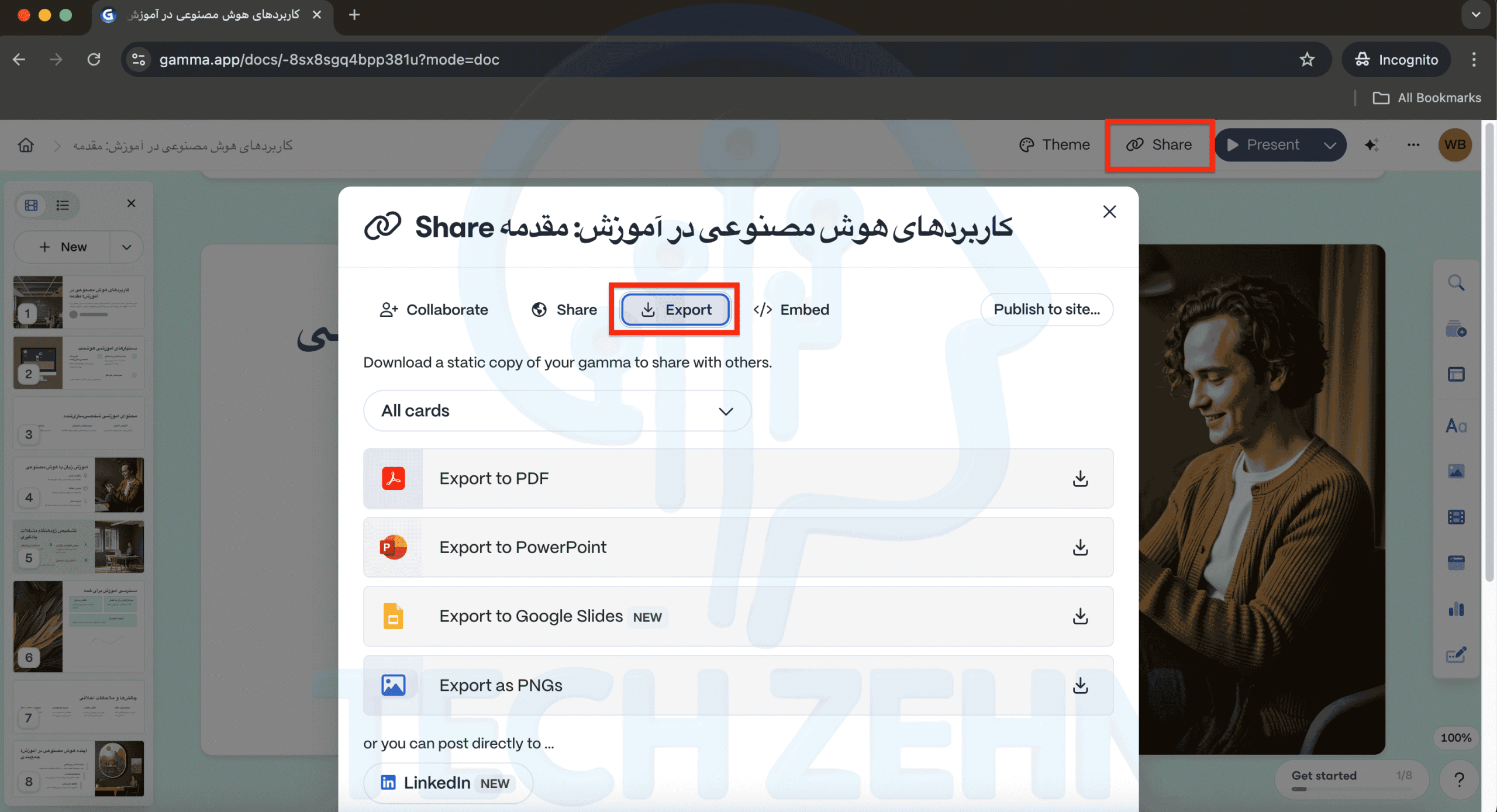Screen dimensions: 1497x812
Task: Click the Incognito indicator button
Action: (1396, 59)
